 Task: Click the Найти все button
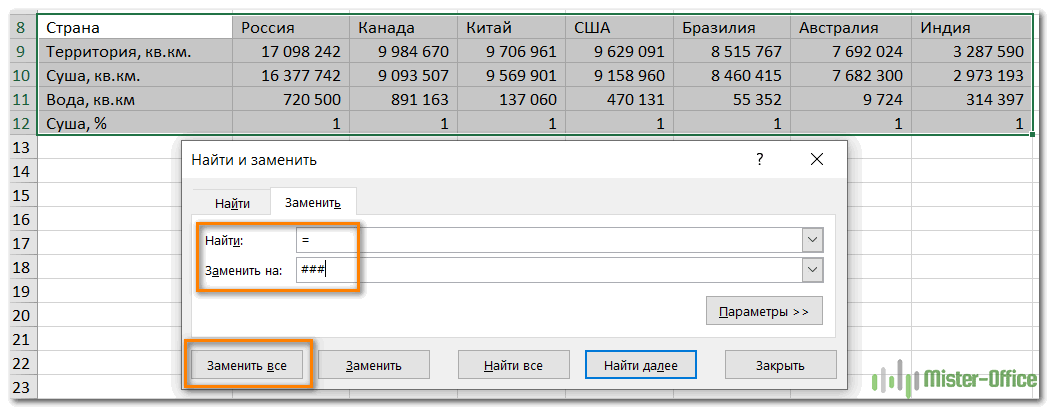(x=513, y=365)
